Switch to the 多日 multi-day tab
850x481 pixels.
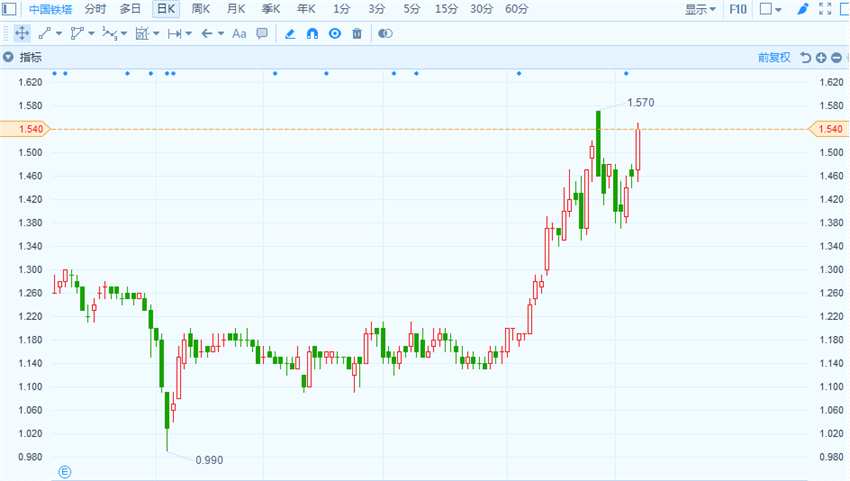point(130,9)
